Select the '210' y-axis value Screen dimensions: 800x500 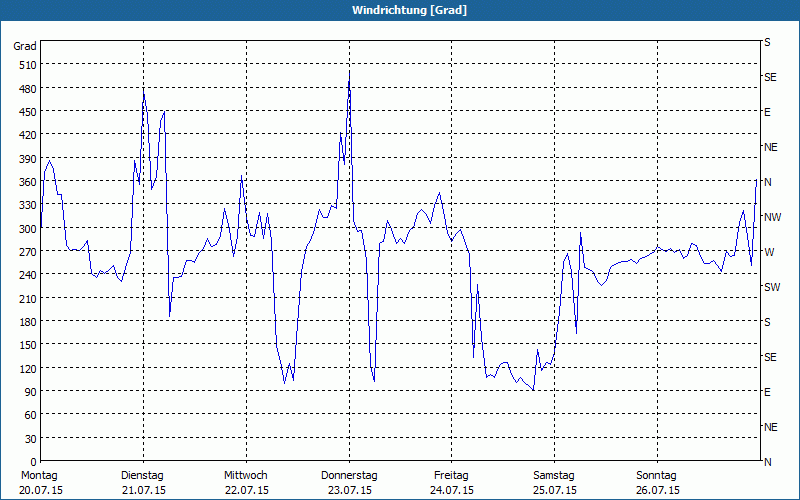(x=28, y=298)
